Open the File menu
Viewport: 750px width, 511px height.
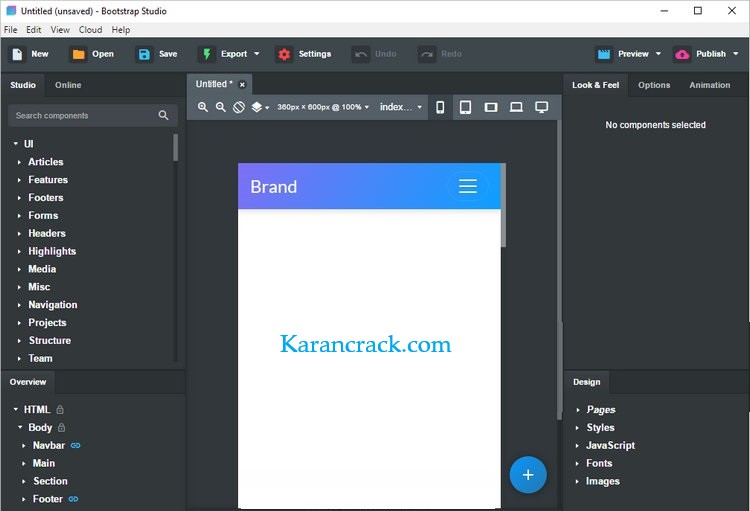point(11,30)
